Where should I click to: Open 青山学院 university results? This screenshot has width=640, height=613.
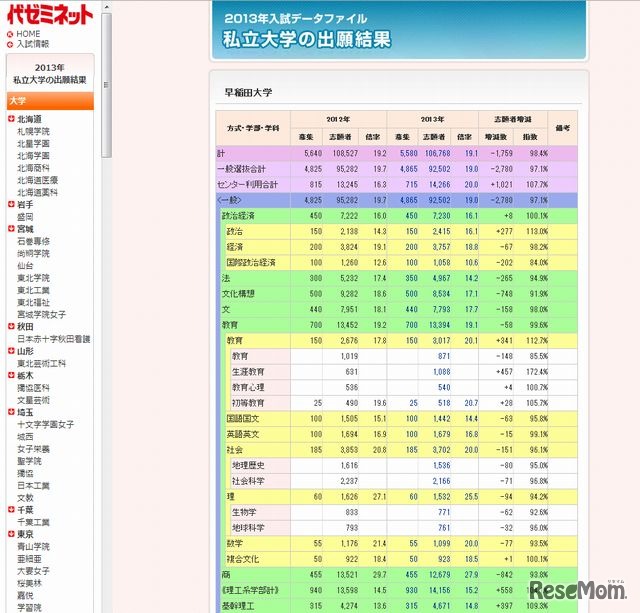tap(33, 546)
